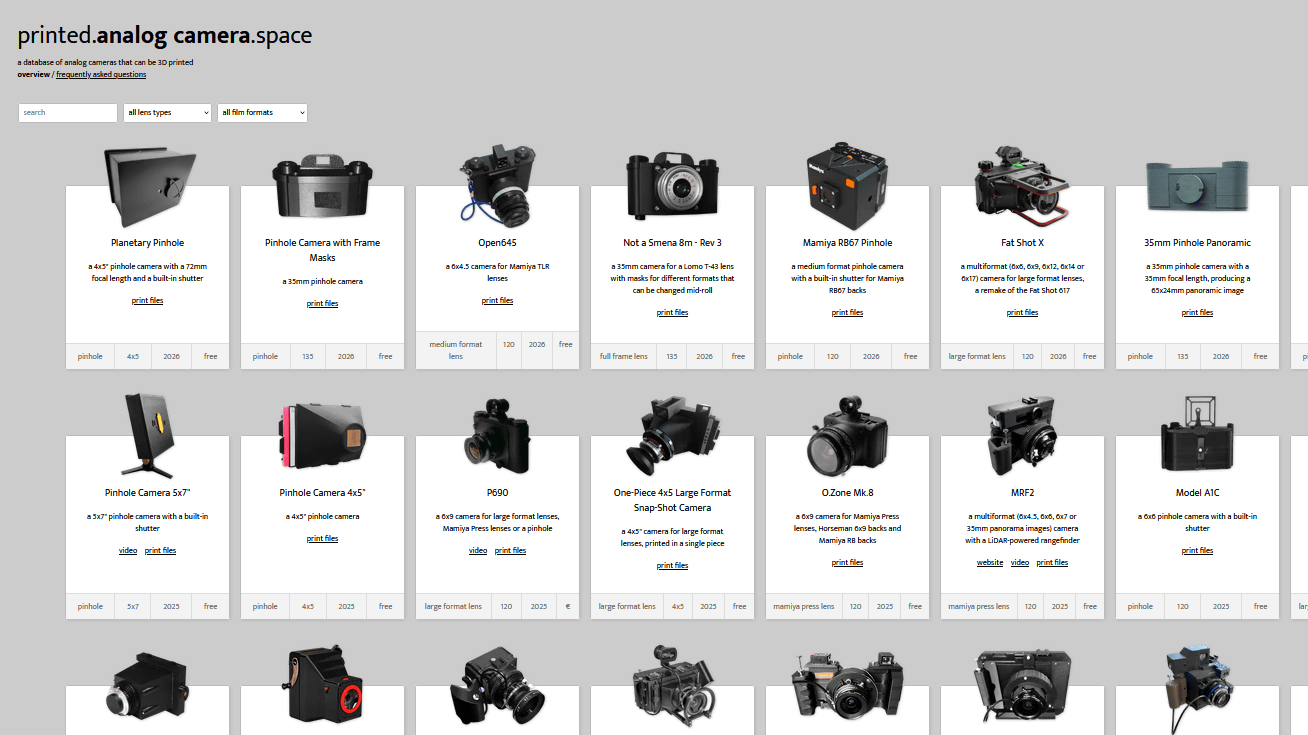This screenshot has height=735, width=1308.
Task: Open the "all lens types" dropdown
Action: pos(166,112)
